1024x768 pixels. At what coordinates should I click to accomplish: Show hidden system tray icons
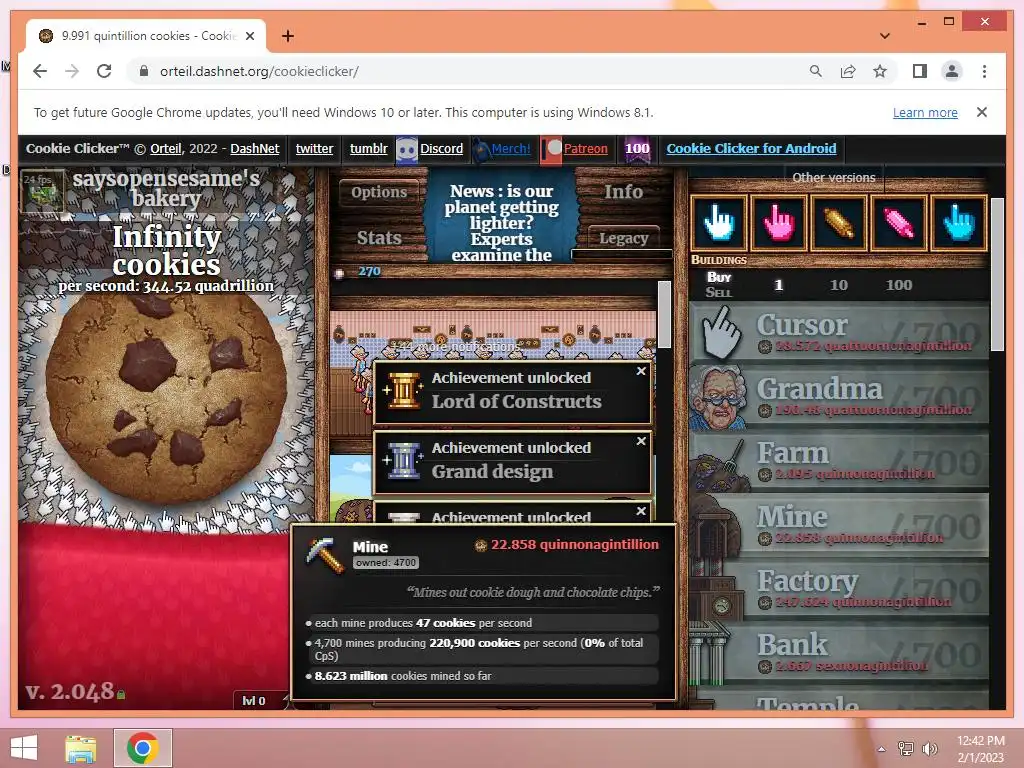881,749
